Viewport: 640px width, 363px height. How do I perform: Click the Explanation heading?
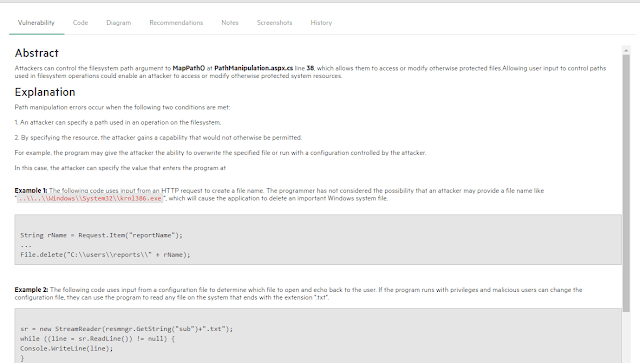pyautogui.click(x=45, y=92)
